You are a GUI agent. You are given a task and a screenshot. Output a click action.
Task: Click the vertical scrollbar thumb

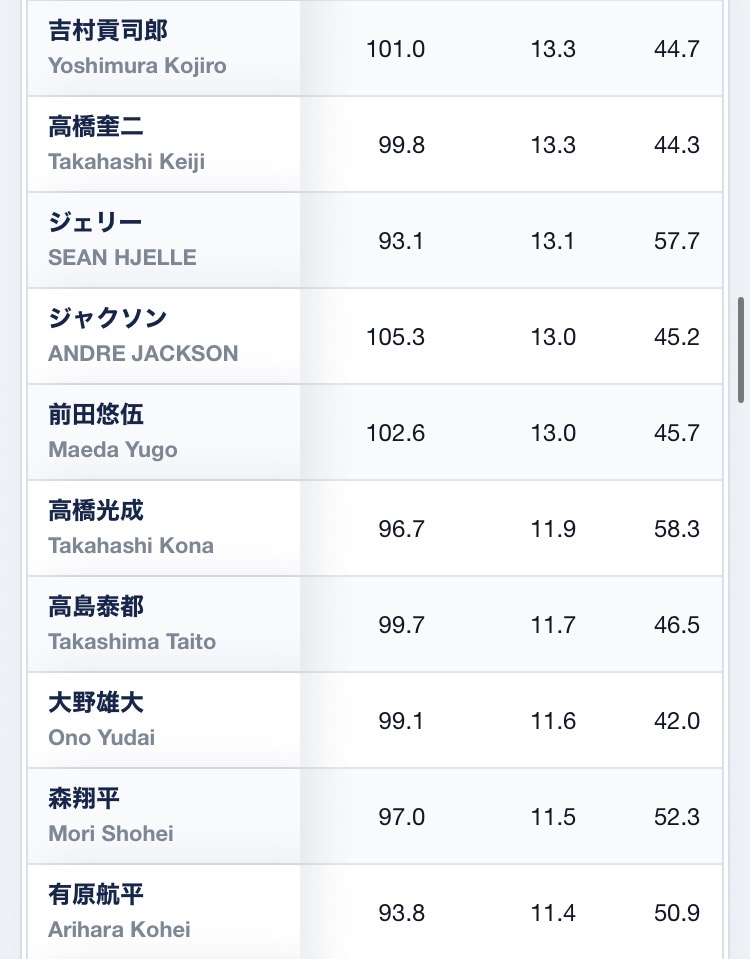(x=741, y=350)
